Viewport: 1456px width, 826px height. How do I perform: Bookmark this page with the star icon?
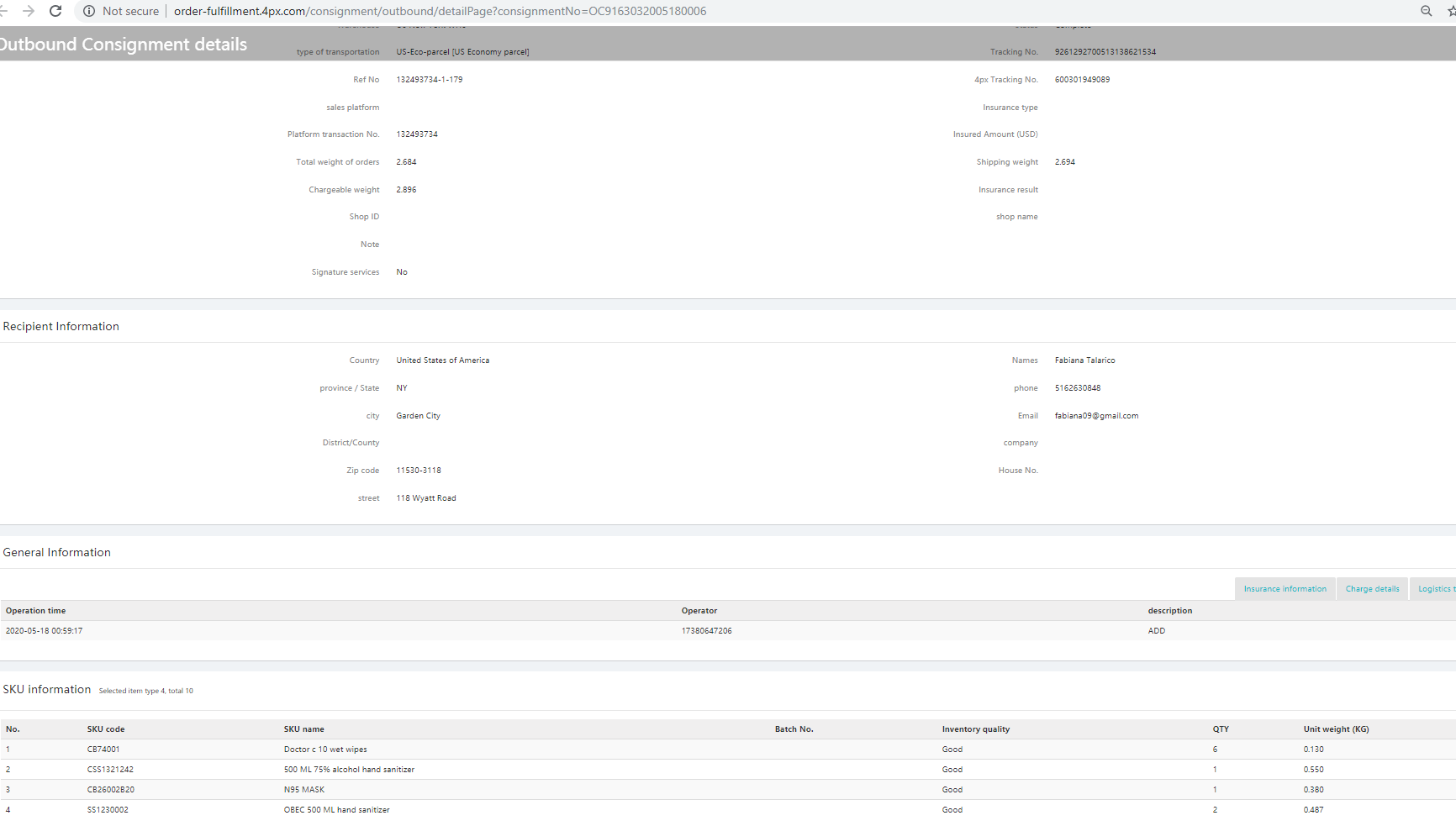pyautogui.click(x=1450, y=11)
